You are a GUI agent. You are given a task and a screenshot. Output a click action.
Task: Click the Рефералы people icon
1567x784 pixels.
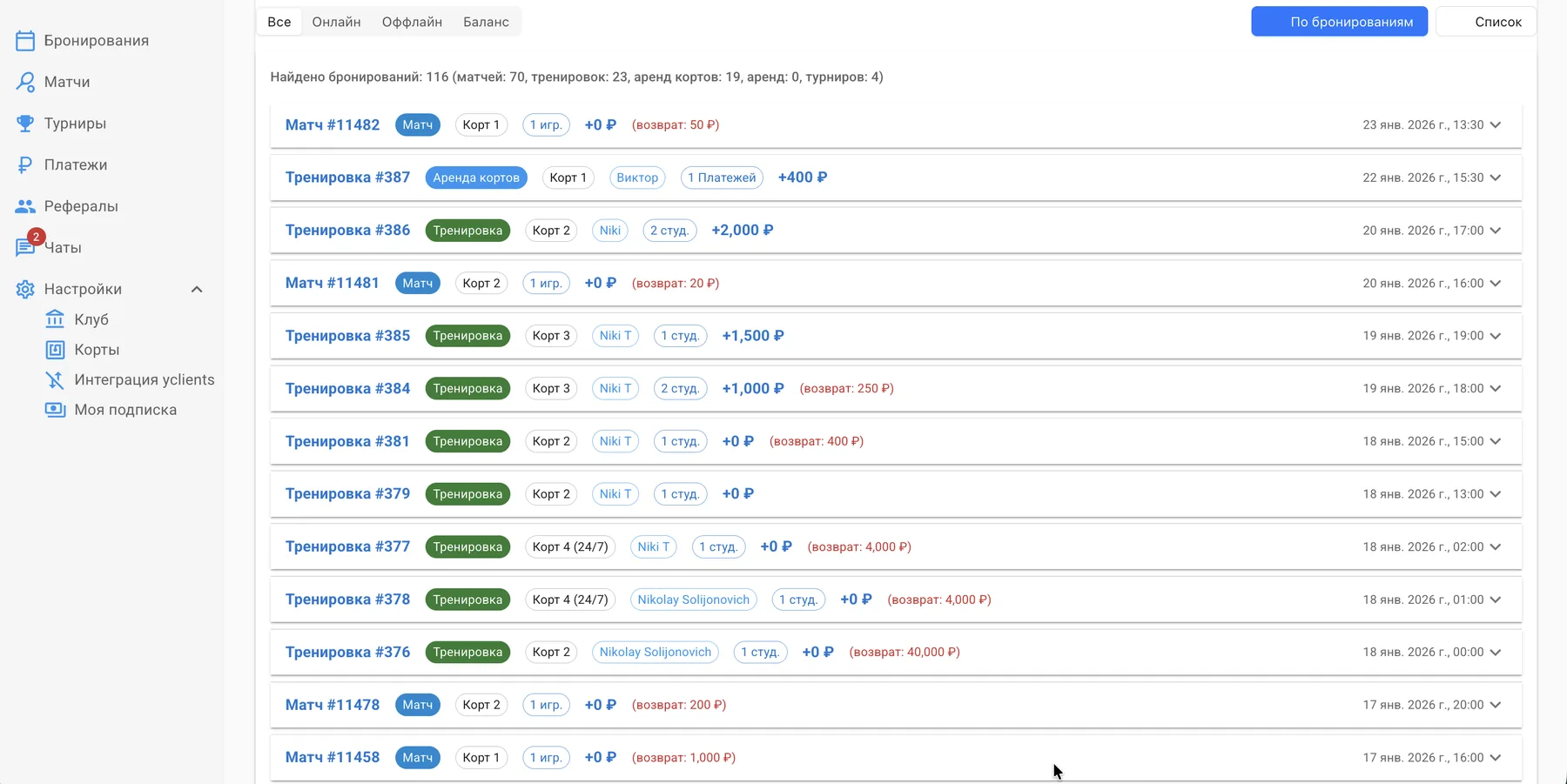click(x=25, y=206)
